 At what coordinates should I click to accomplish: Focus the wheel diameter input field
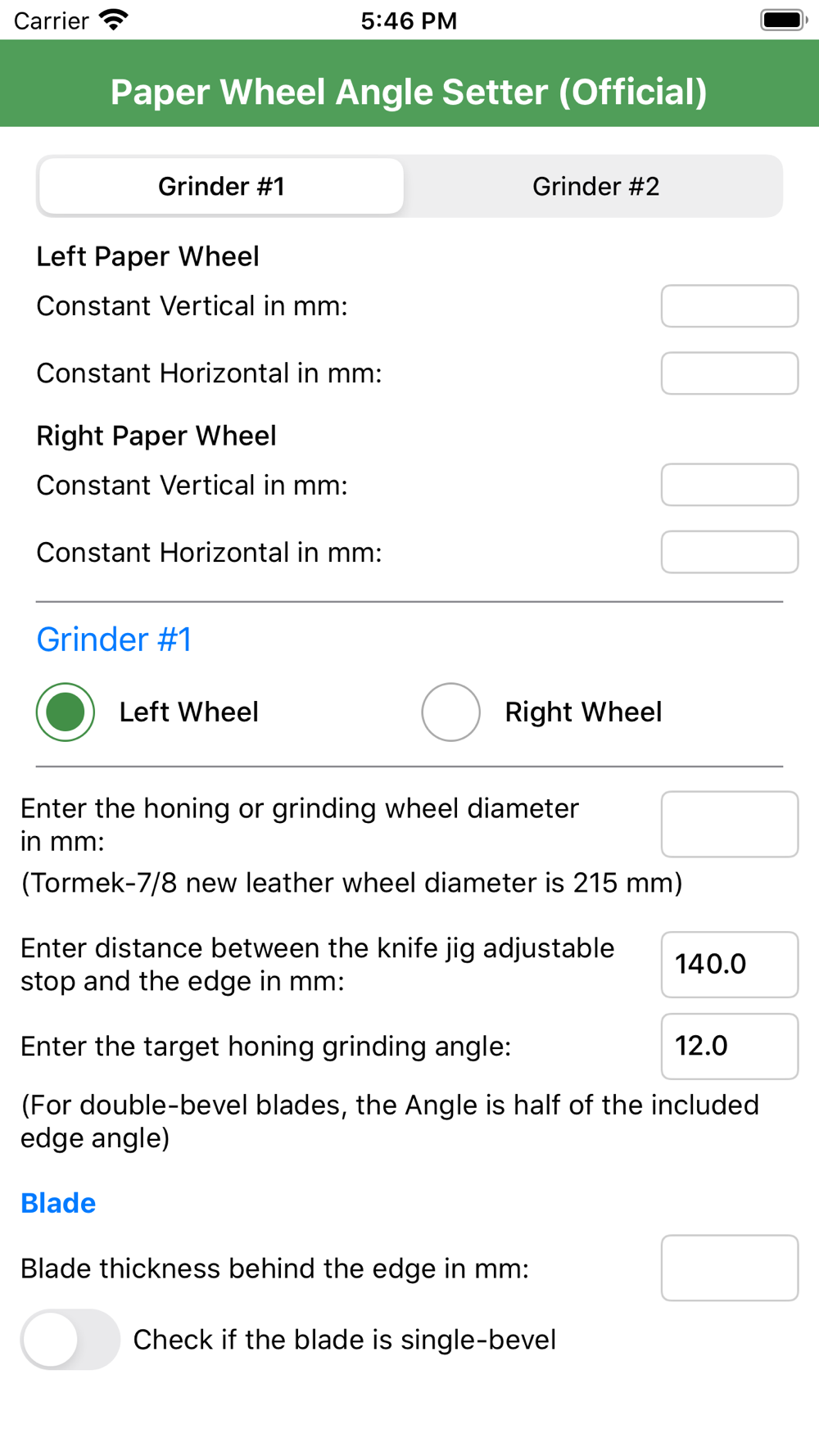click(729, 824)
